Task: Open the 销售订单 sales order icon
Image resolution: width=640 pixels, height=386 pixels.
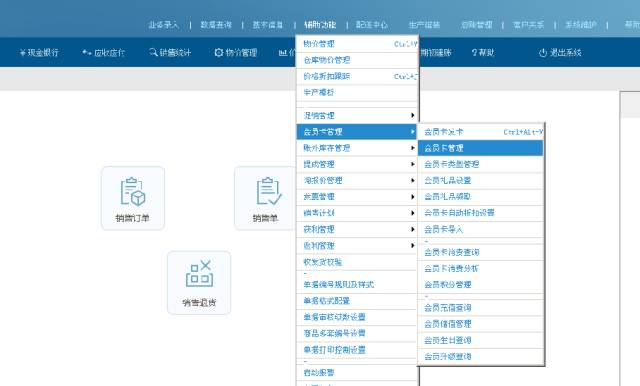Action: (133, 198)
